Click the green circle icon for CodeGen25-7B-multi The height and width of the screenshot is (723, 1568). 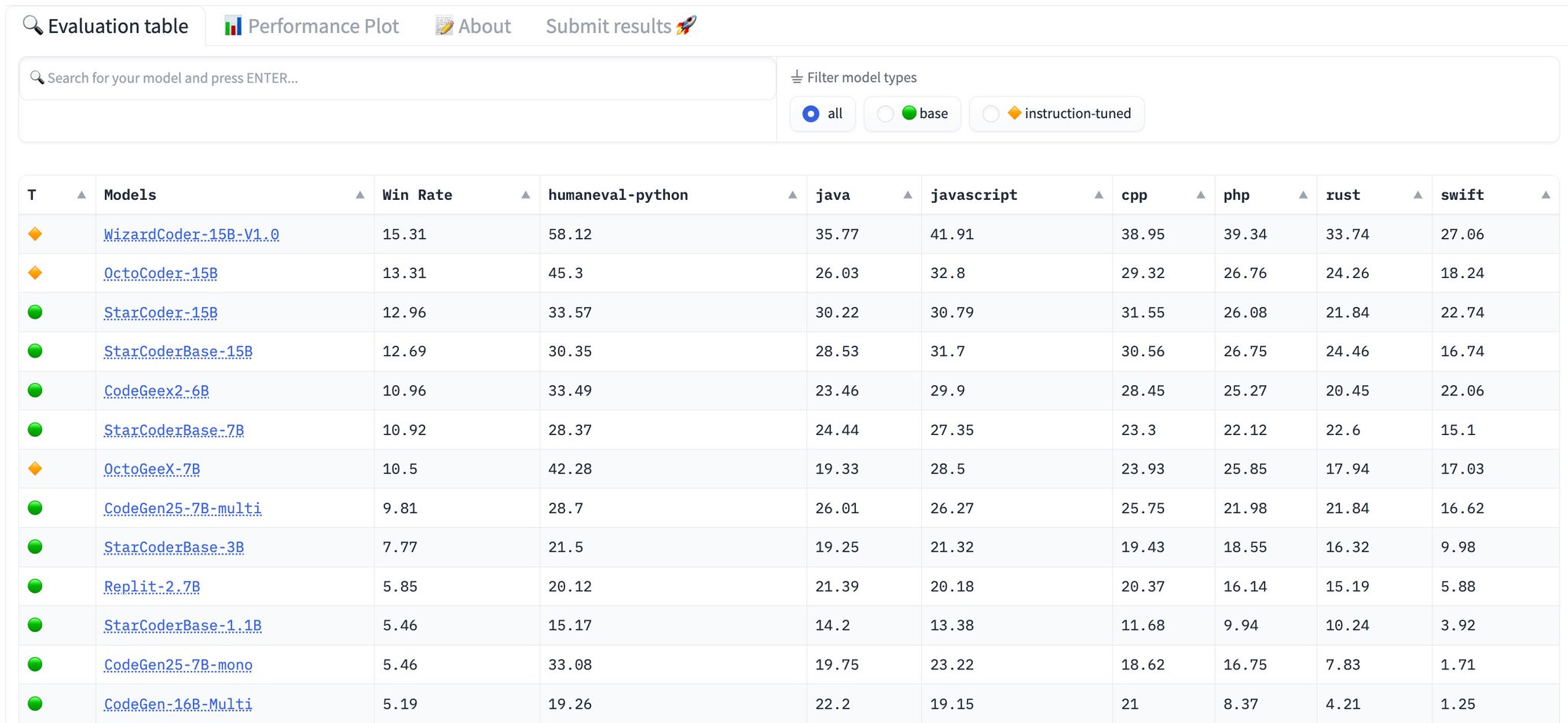pos(34,509)
